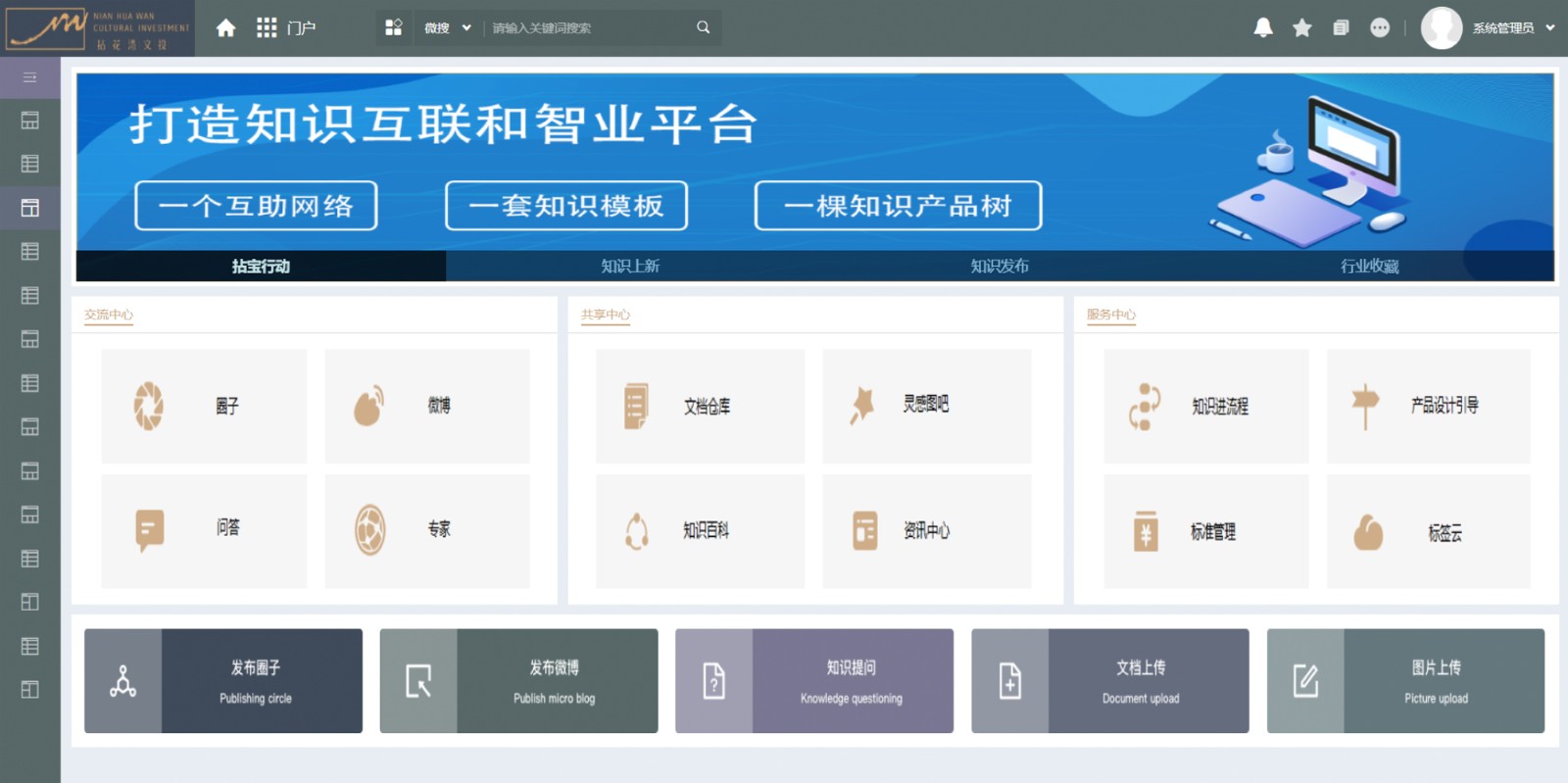This screenshot has height=783, width=1568.
Task: Click the 一套知识模板 banner button
Action: pos(566,206)
